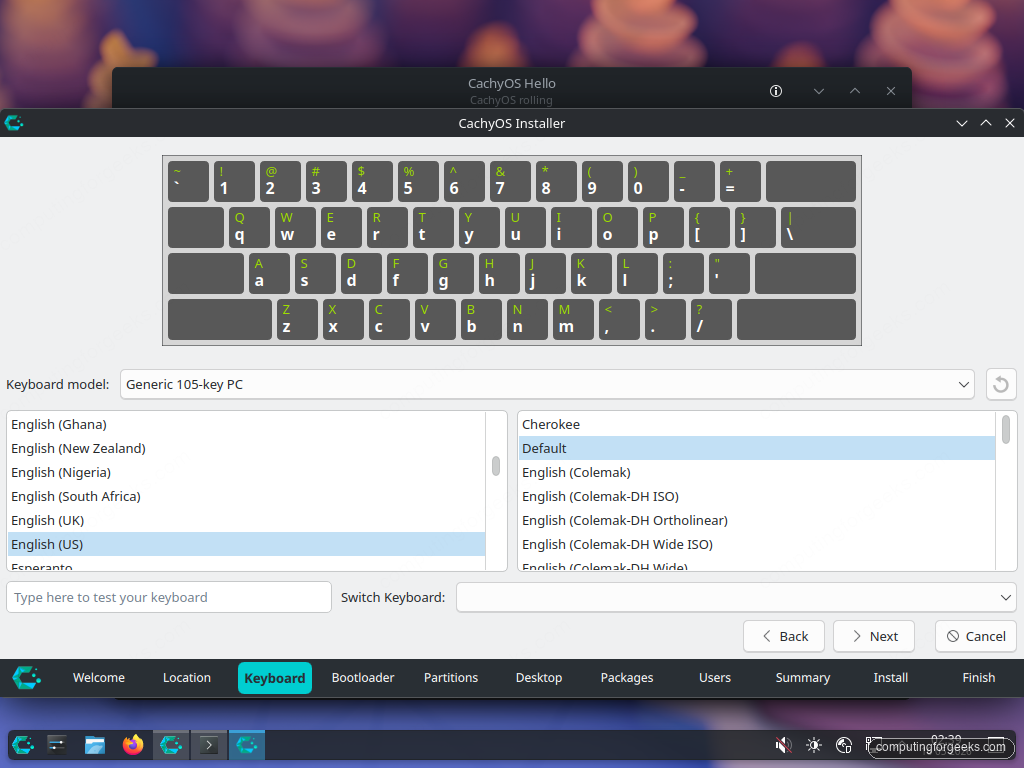This screenshot has height=768, width=1024.
Task: Maximize the CachyOS Installer window
Action: coord(985,123)
